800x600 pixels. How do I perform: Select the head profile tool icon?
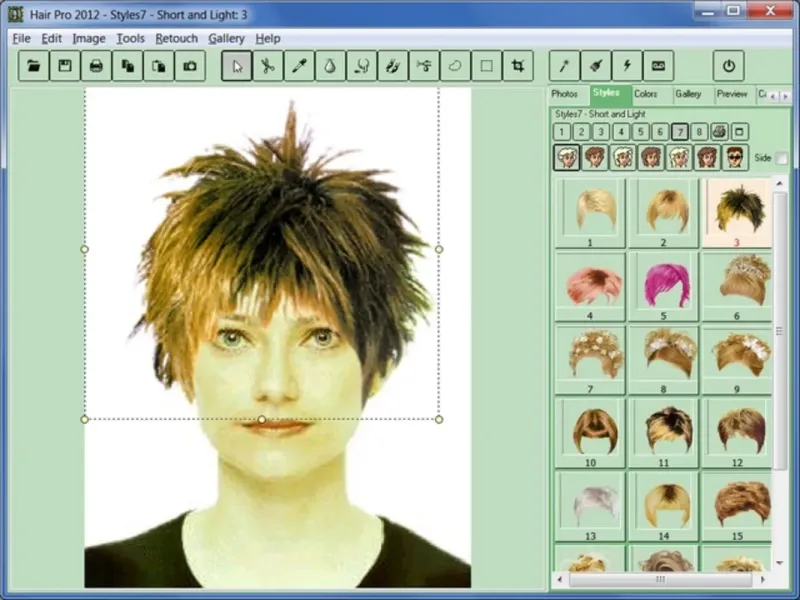pos(362,66)
